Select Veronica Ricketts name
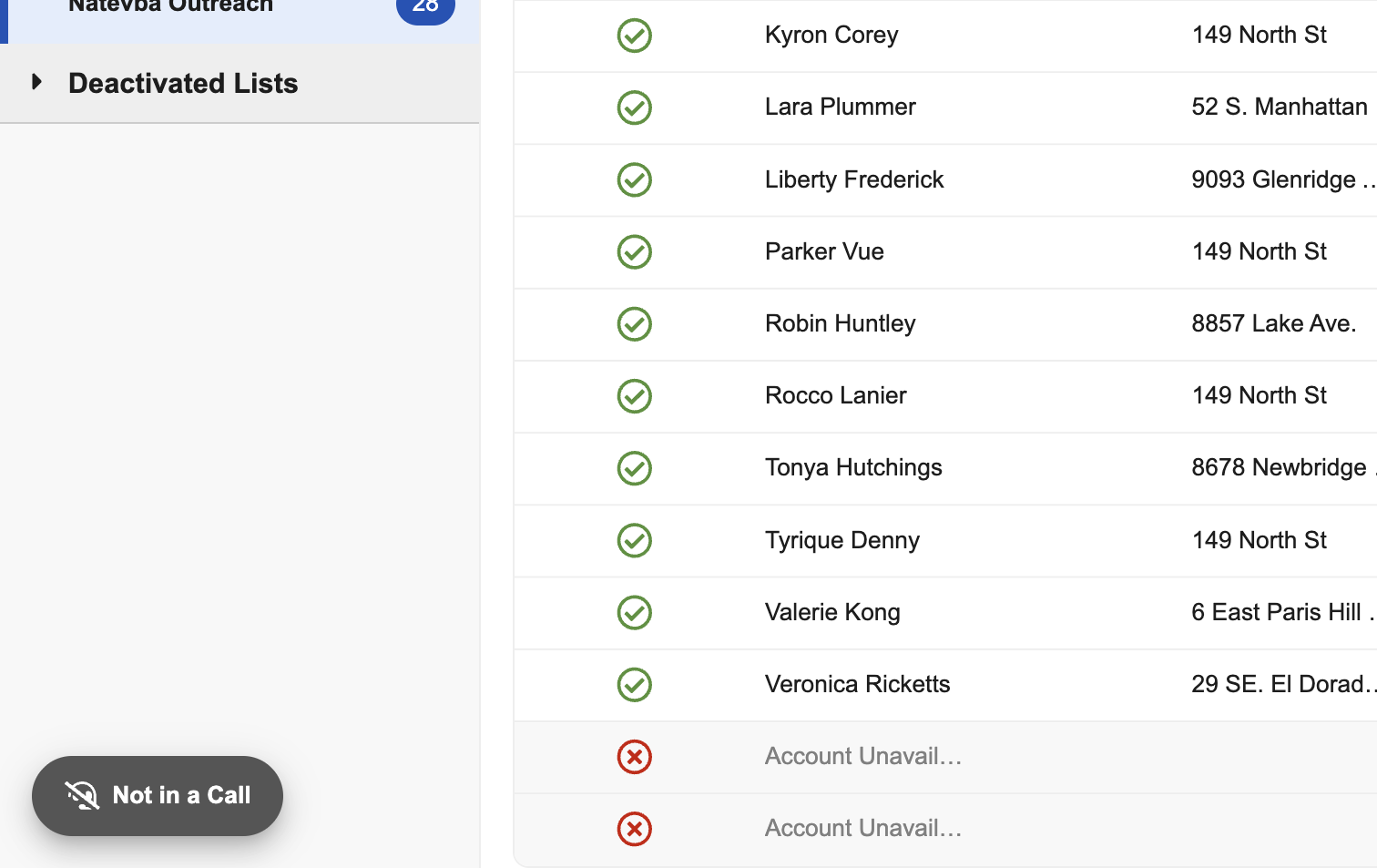The image size is (1377, 868). click(x=857, y=684)
